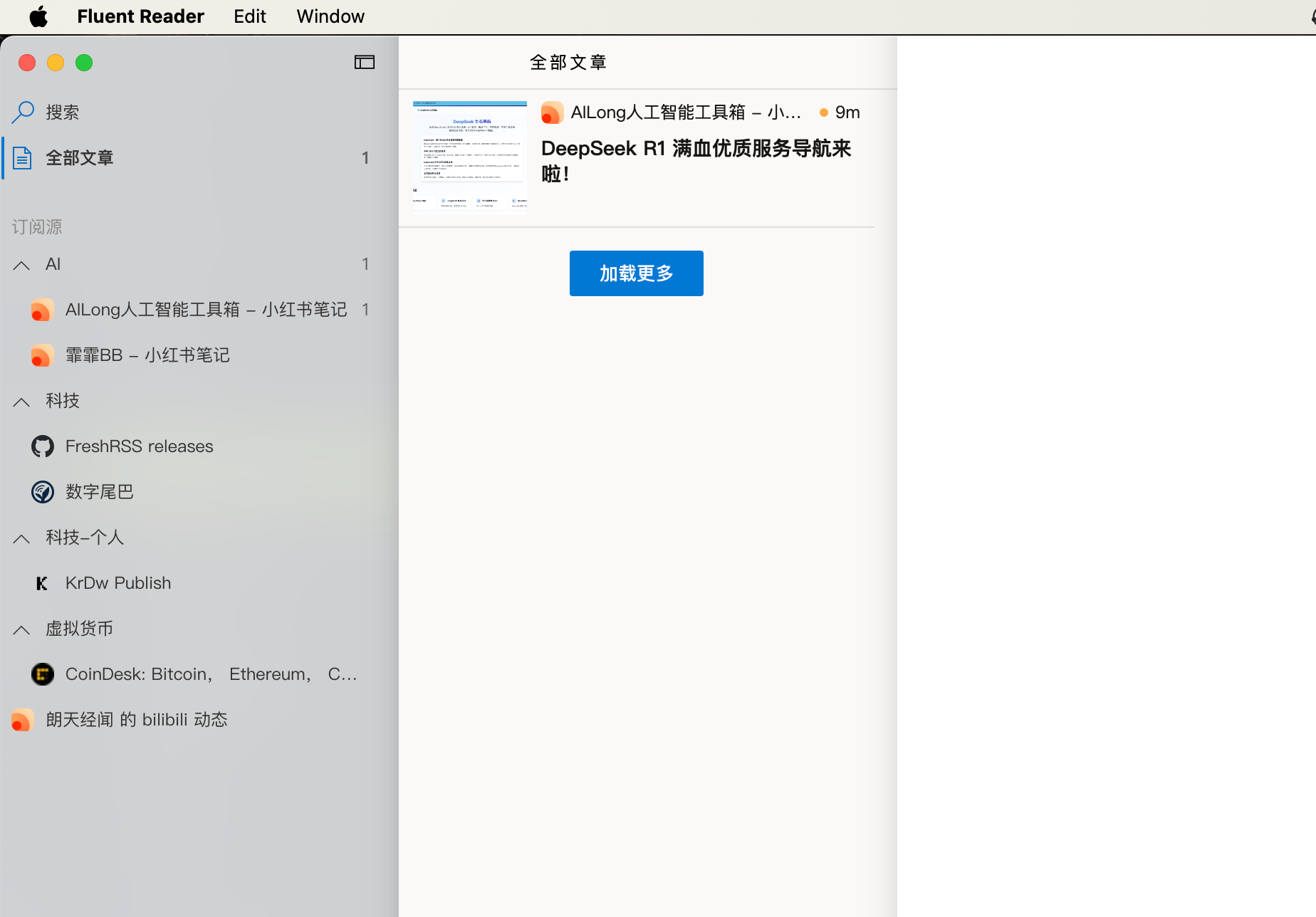Collapse the 科技-个人 group chevron
1316x917 pixels.
pos(21,539)
